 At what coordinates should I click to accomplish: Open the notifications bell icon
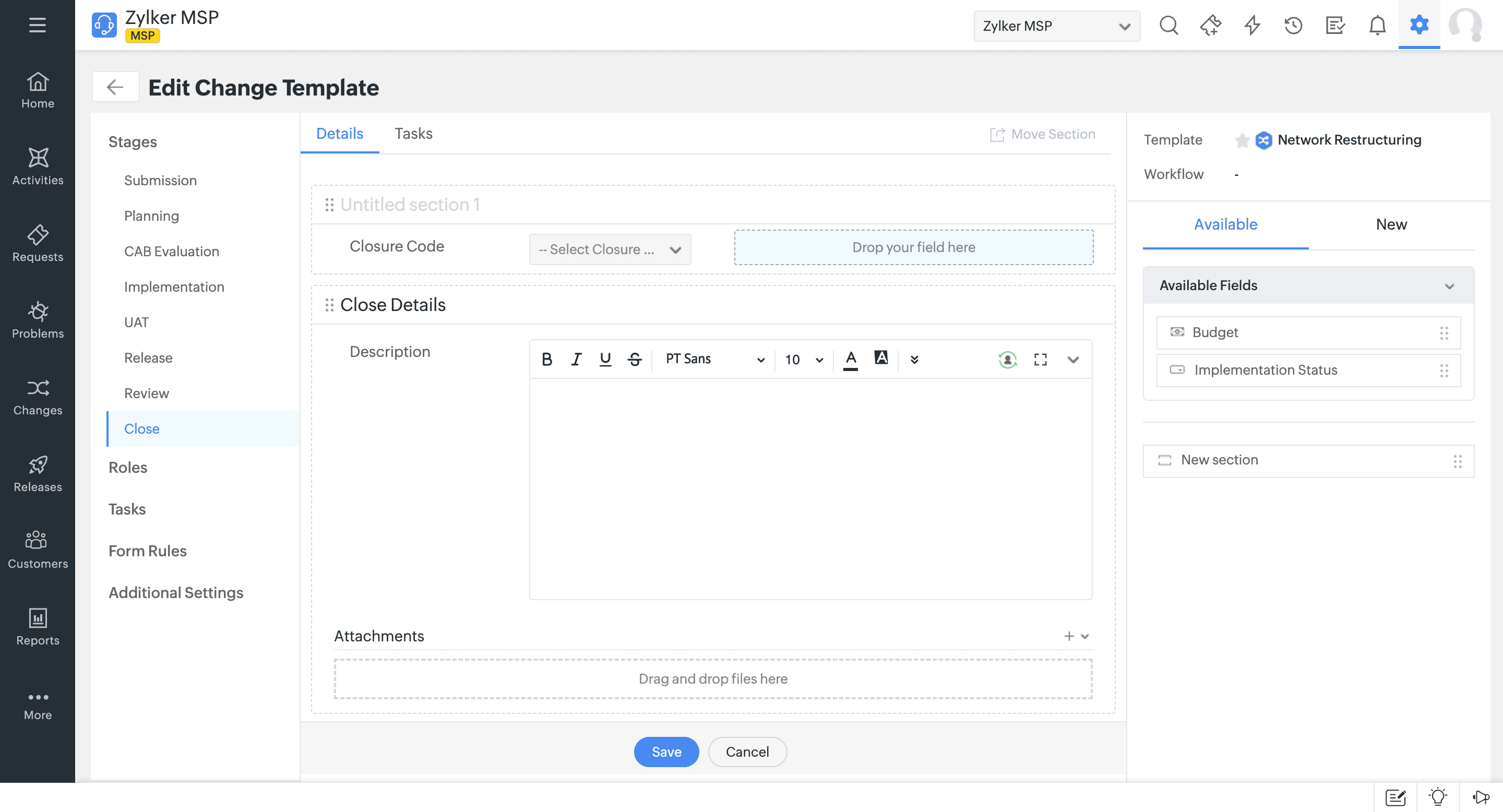[x=1377, y=26]
